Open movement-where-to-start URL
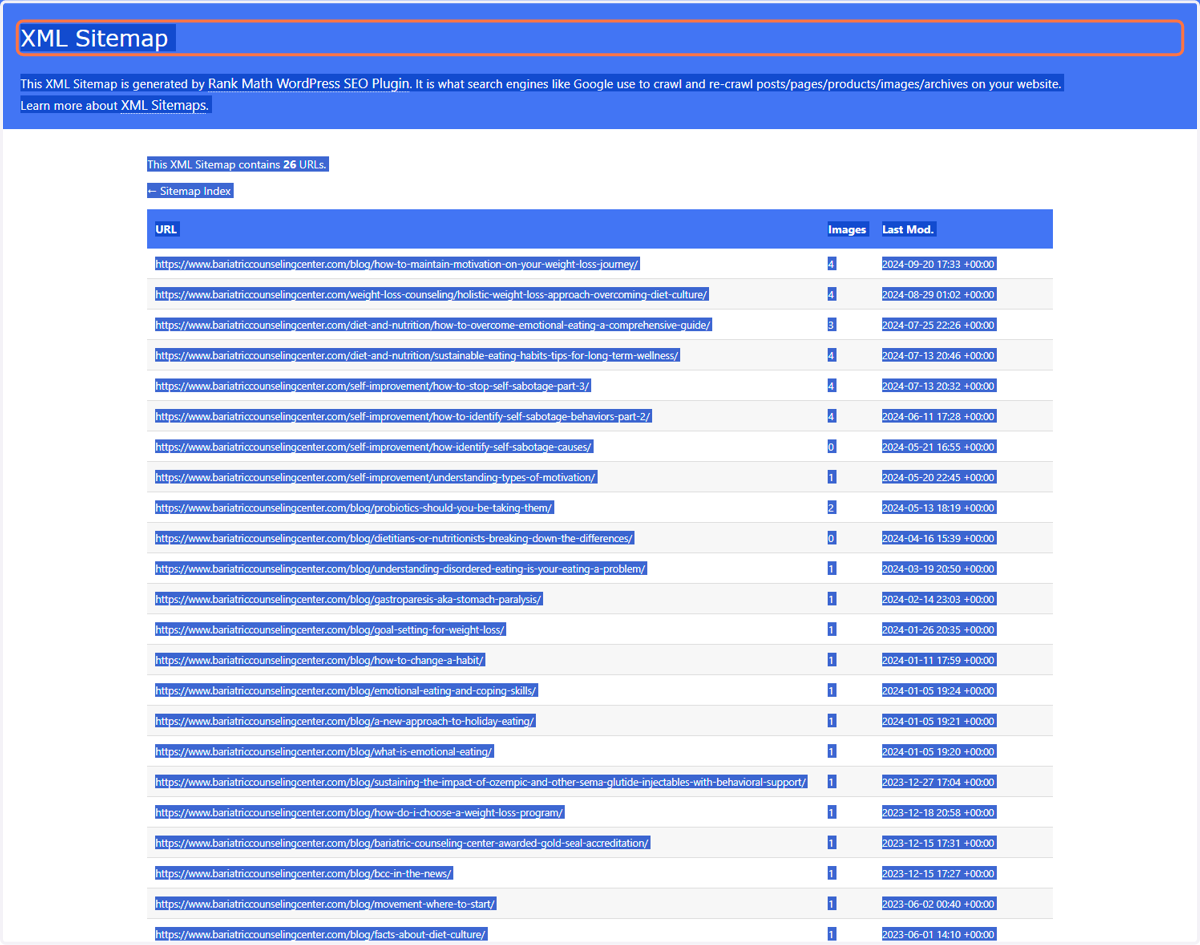The height and width of the screenshot is (945, 1200). [x=325, y=904]
